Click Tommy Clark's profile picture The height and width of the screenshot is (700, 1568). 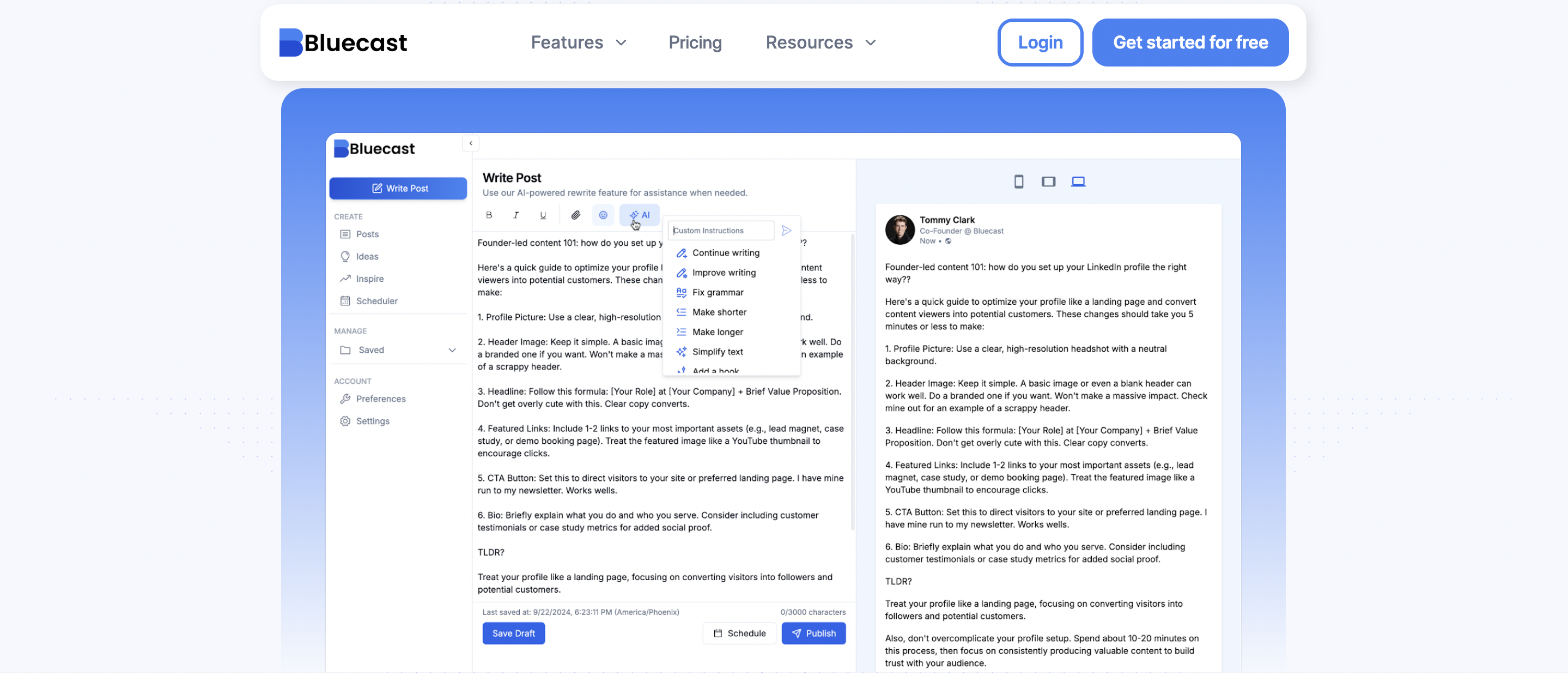coord(899,230)
